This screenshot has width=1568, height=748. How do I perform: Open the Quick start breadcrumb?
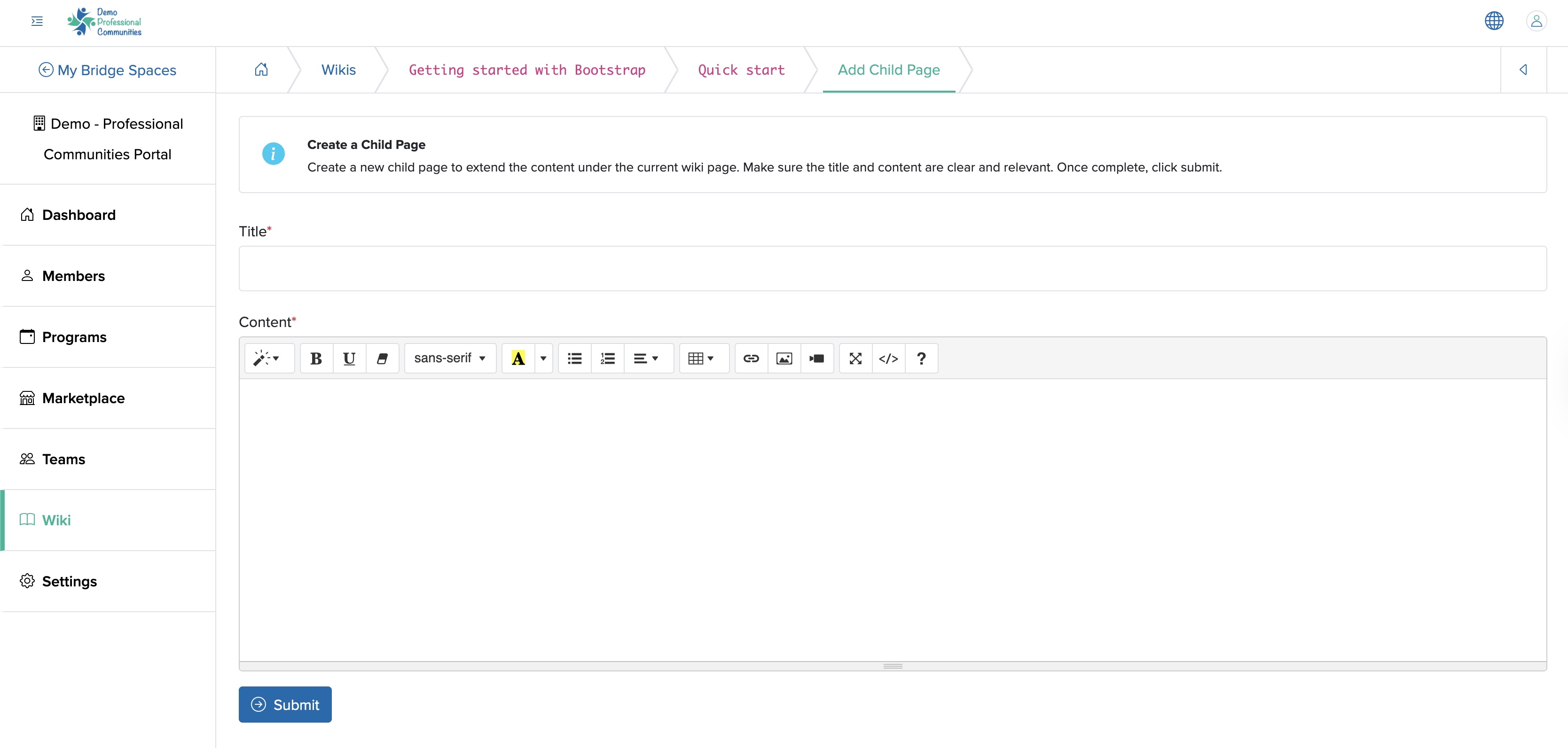tap(741, 70)
